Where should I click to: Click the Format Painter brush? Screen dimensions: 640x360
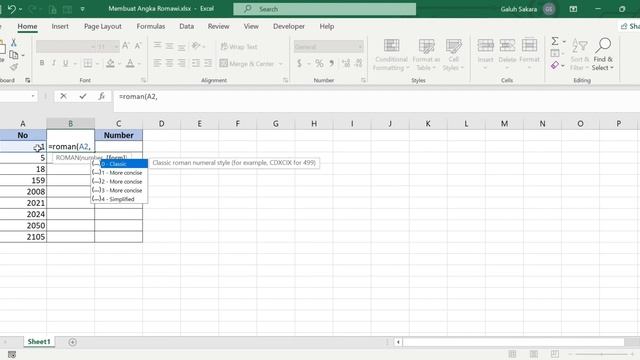(13, 67)
